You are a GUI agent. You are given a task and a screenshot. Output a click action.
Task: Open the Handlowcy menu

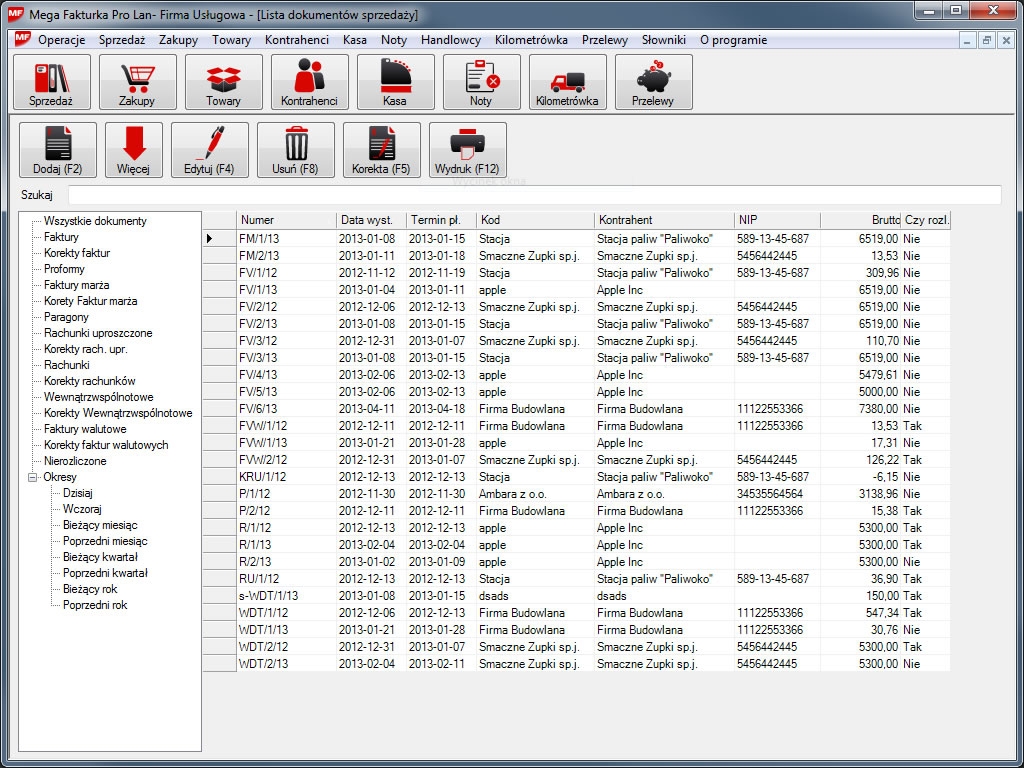pyautogui.click(x=451, y=40)
